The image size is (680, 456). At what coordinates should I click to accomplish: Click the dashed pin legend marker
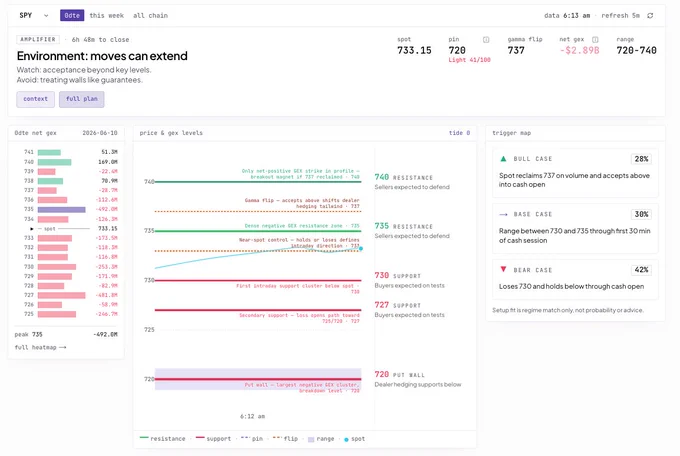[245, 438]
